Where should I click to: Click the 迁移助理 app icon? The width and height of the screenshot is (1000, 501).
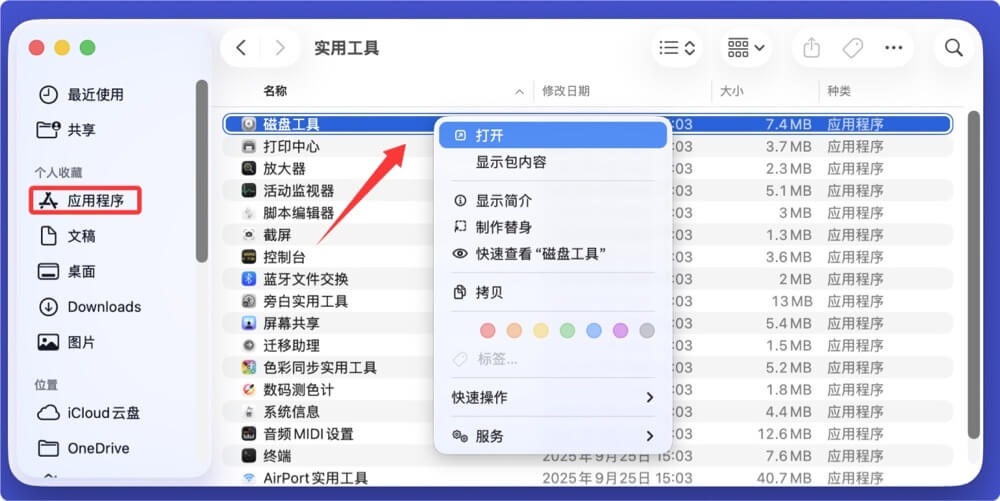249,345
